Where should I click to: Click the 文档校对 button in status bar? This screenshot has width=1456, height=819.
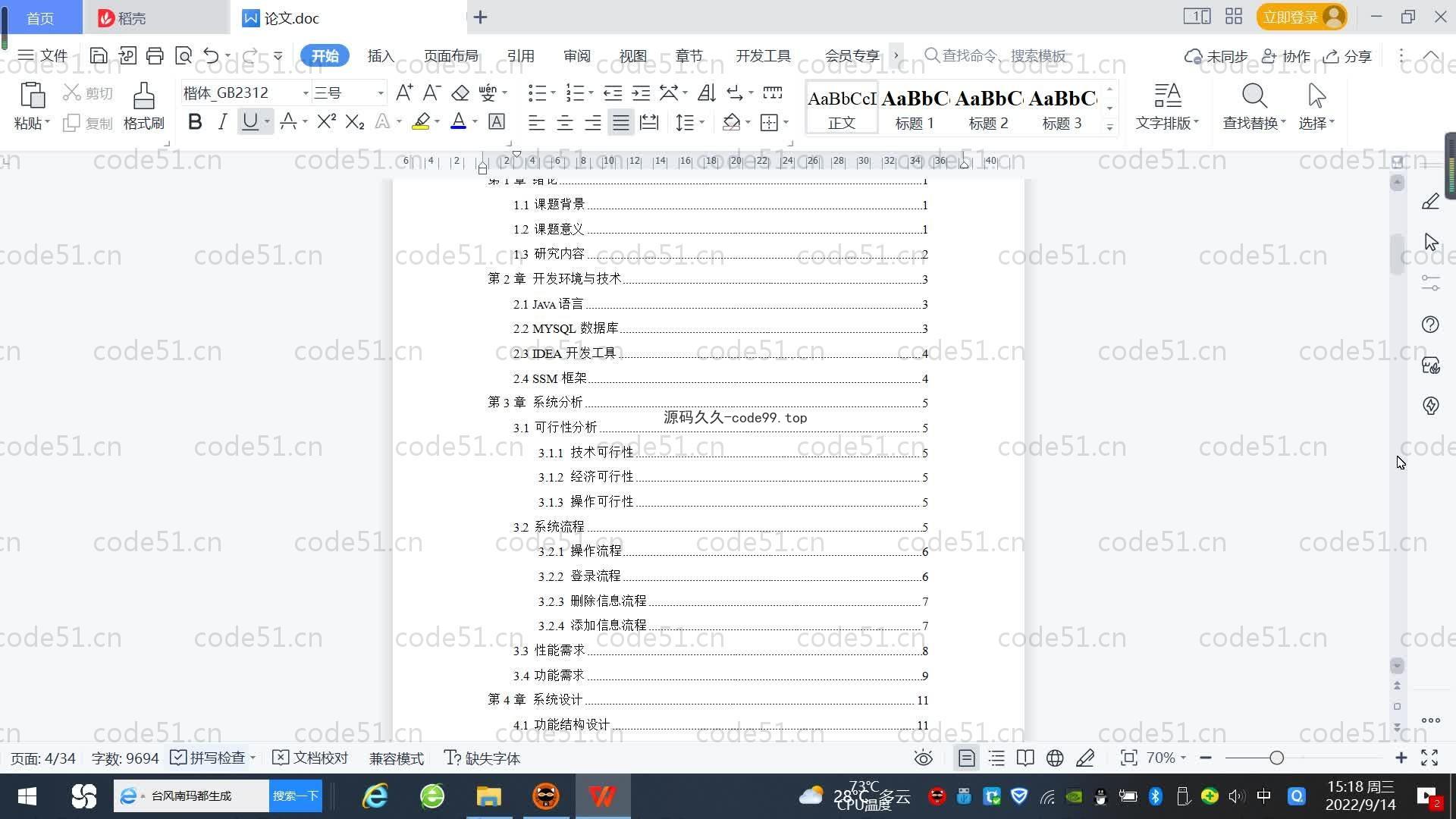pyautogui.click(x=310, y=758)
